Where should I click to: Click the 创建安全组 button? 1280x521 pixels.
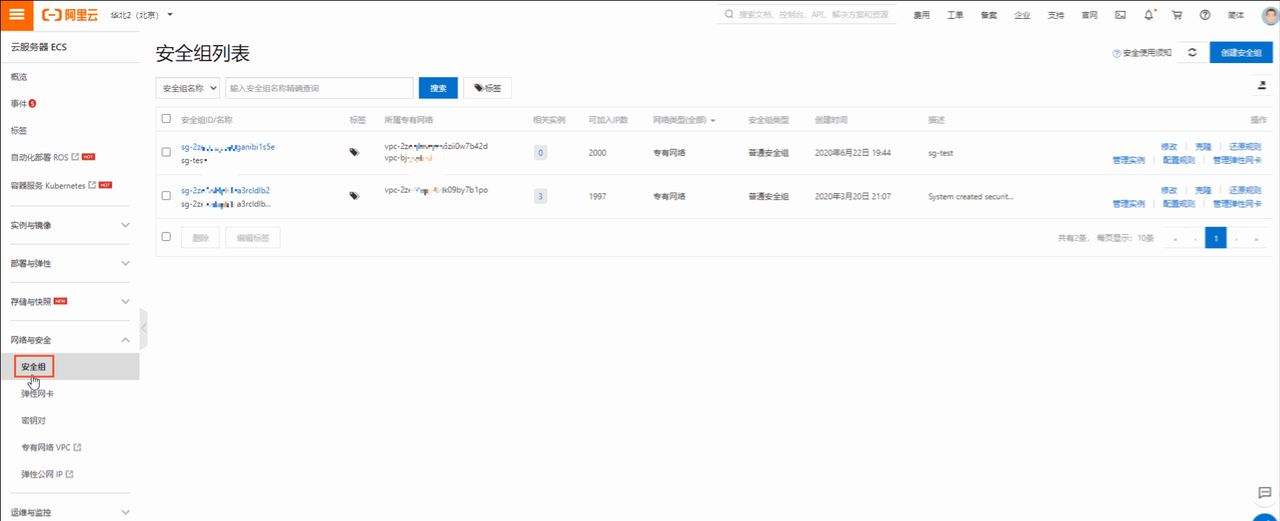pyautogui.click(x=1241, y=53)
